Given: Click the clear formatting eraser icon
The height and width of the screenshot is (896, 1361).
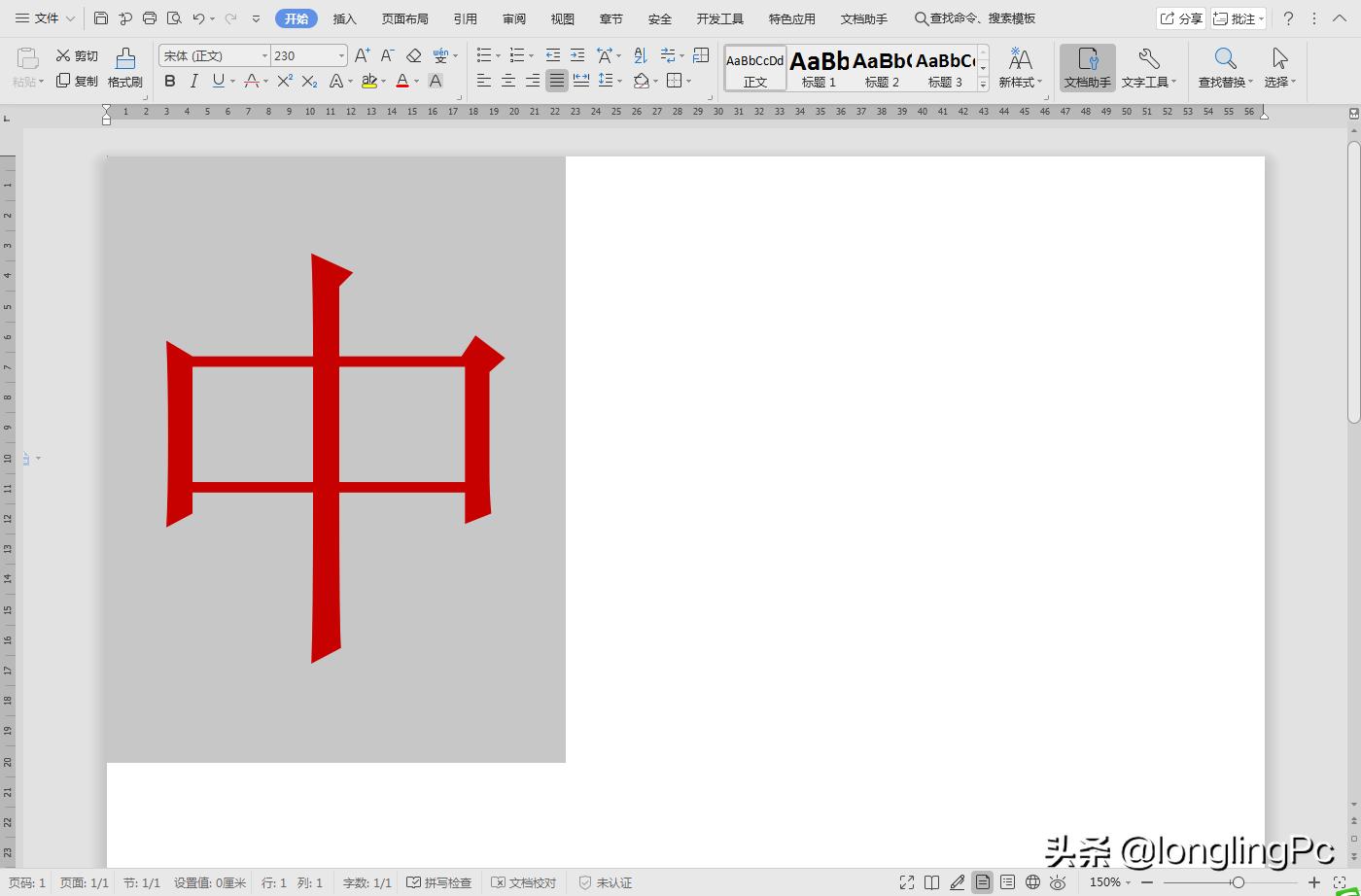Looking at the screenshot, I should (414, 56).
